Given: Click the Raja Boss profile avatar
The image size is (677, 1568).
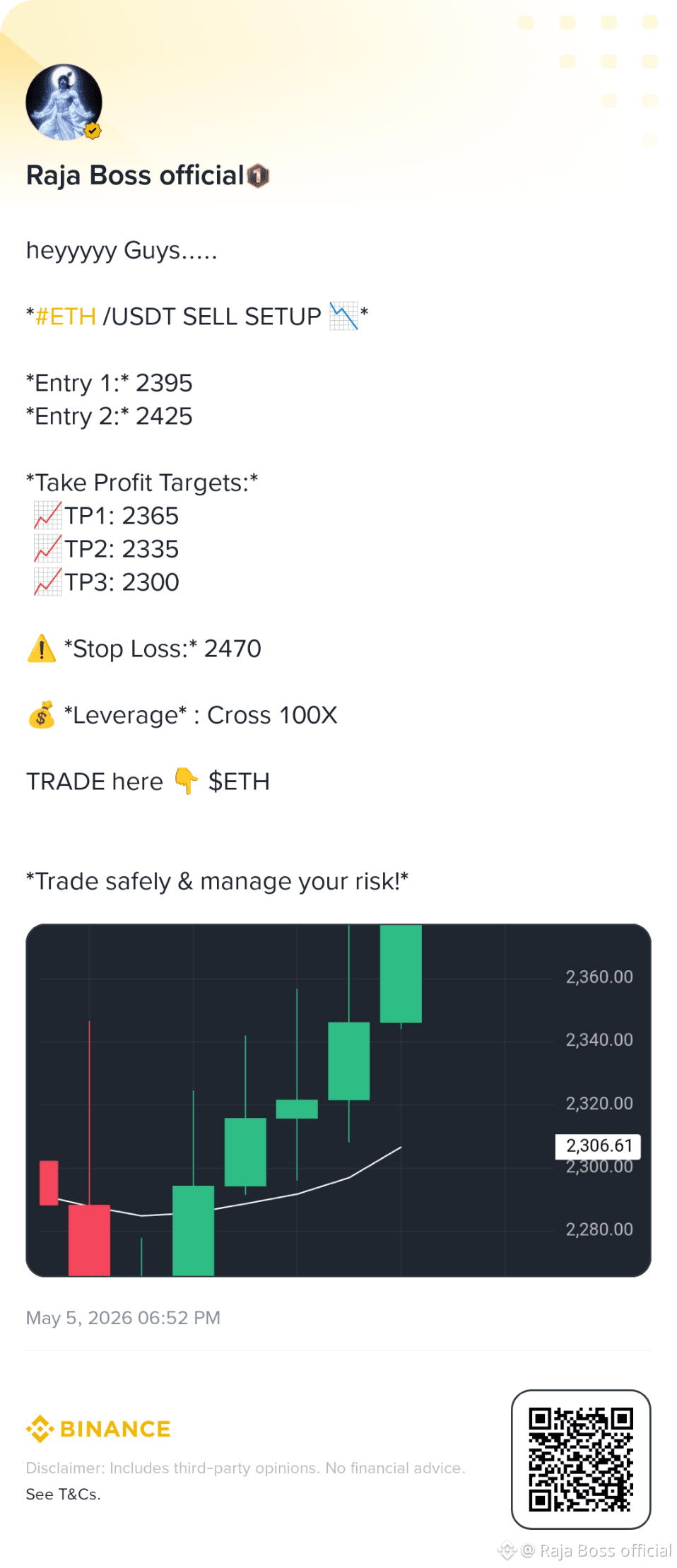Looking at the screenshot, I should 64,102.
